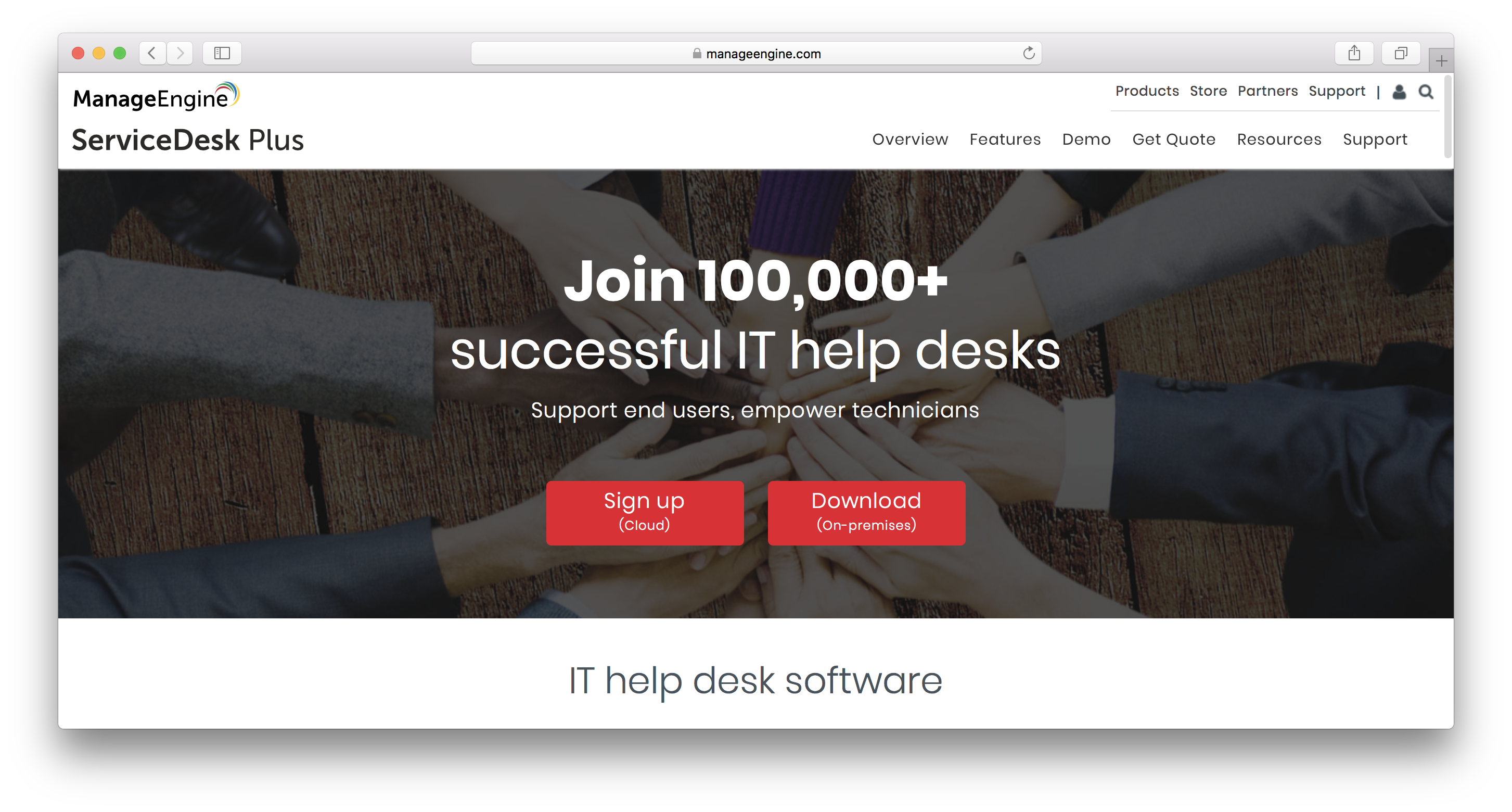Click the search icon in top navigation
The height and width of the screenshot is (812, 1512).
[x=1424, y=91]
